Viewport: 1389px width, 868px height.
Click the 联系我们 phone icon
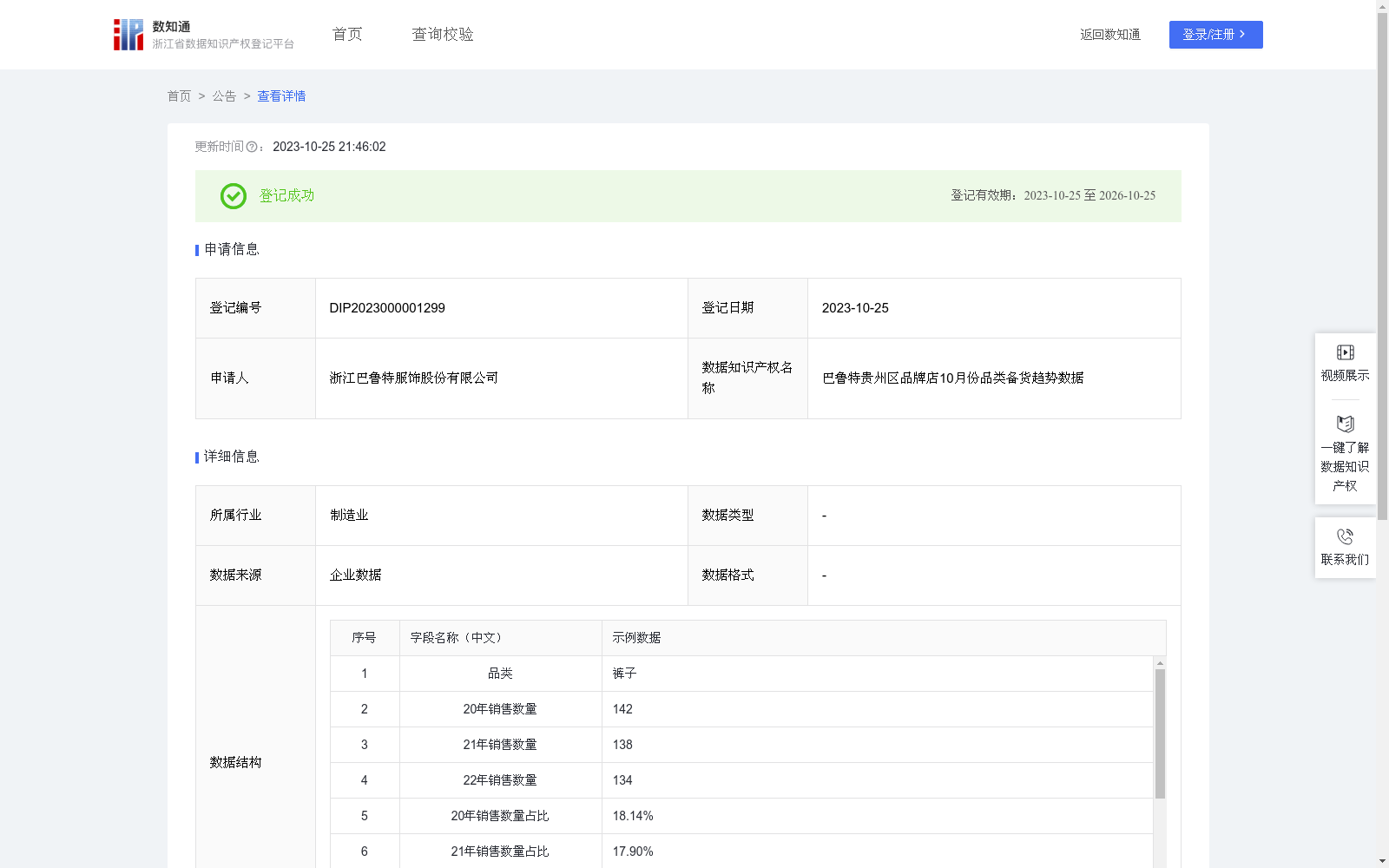(1345, 536)
